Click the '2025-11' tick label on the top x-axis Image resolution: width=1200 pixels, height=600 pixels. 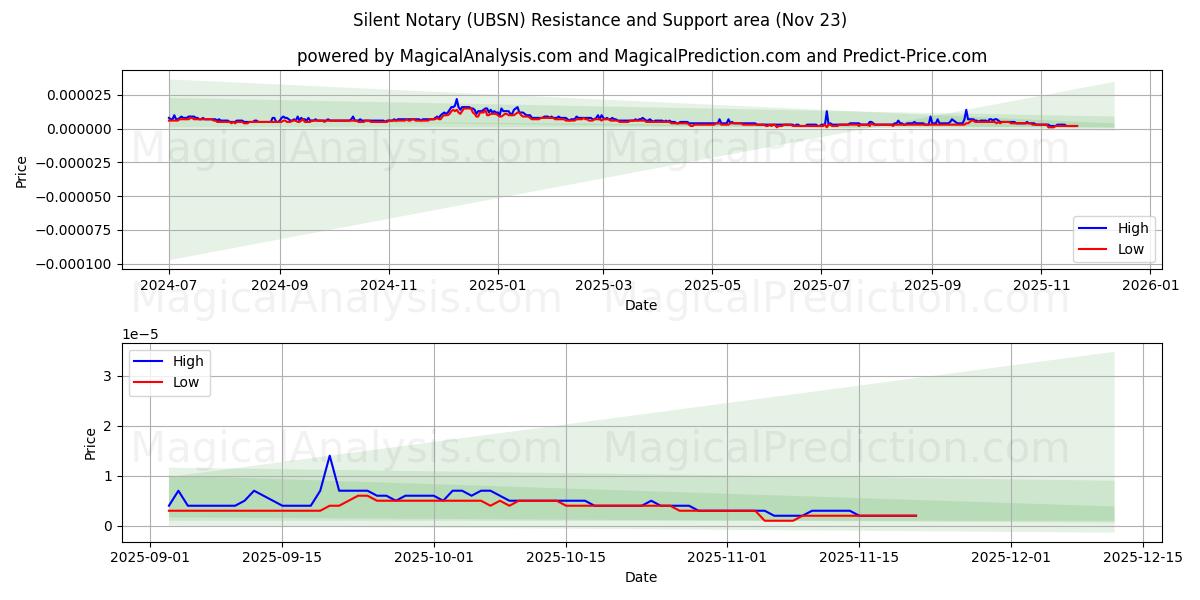(1041, 286)
